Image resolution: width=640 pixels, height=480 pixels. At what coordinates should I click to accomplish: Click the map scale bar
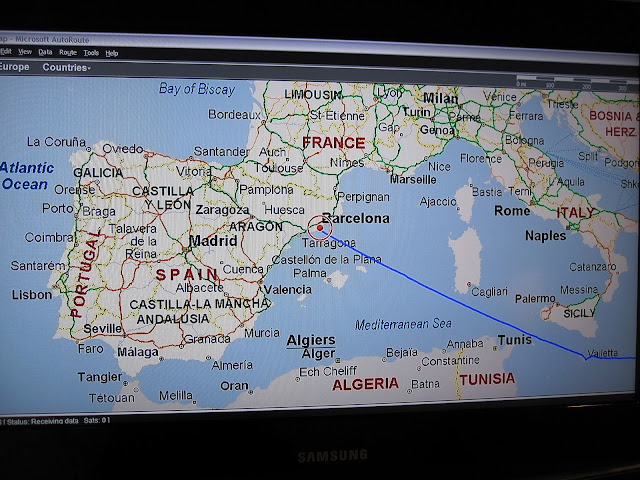[x=576, y=82]
